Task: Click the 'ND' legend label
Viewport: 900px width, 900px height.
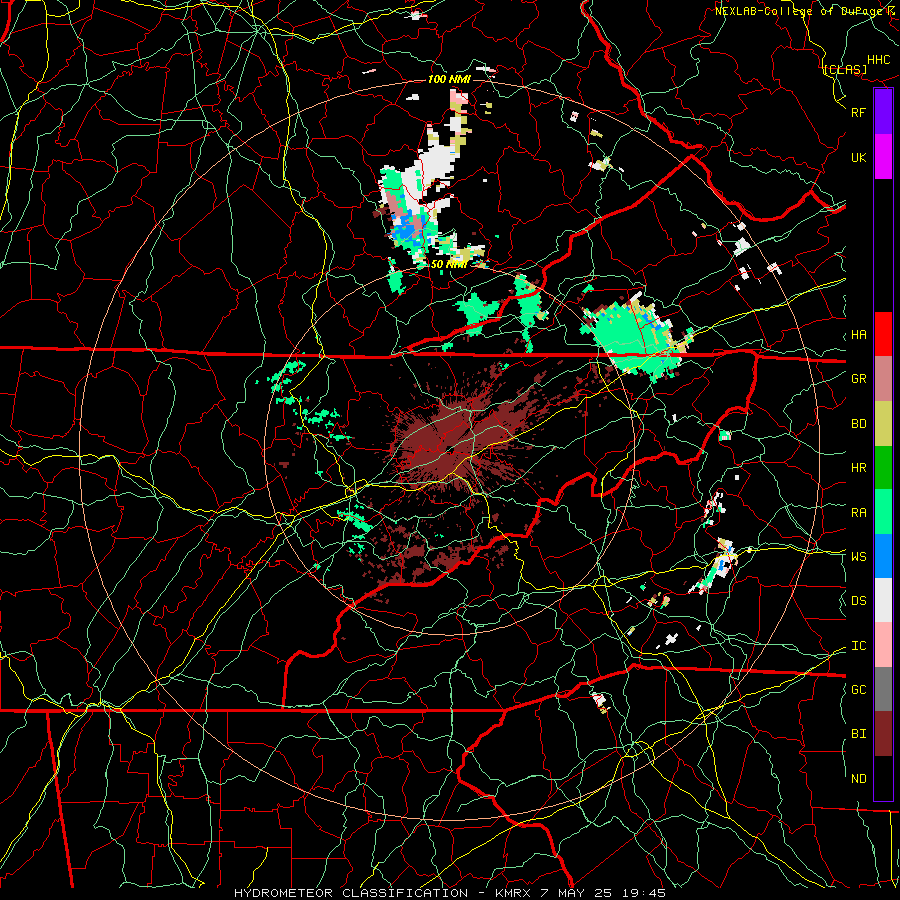Action: click(858, 779)
